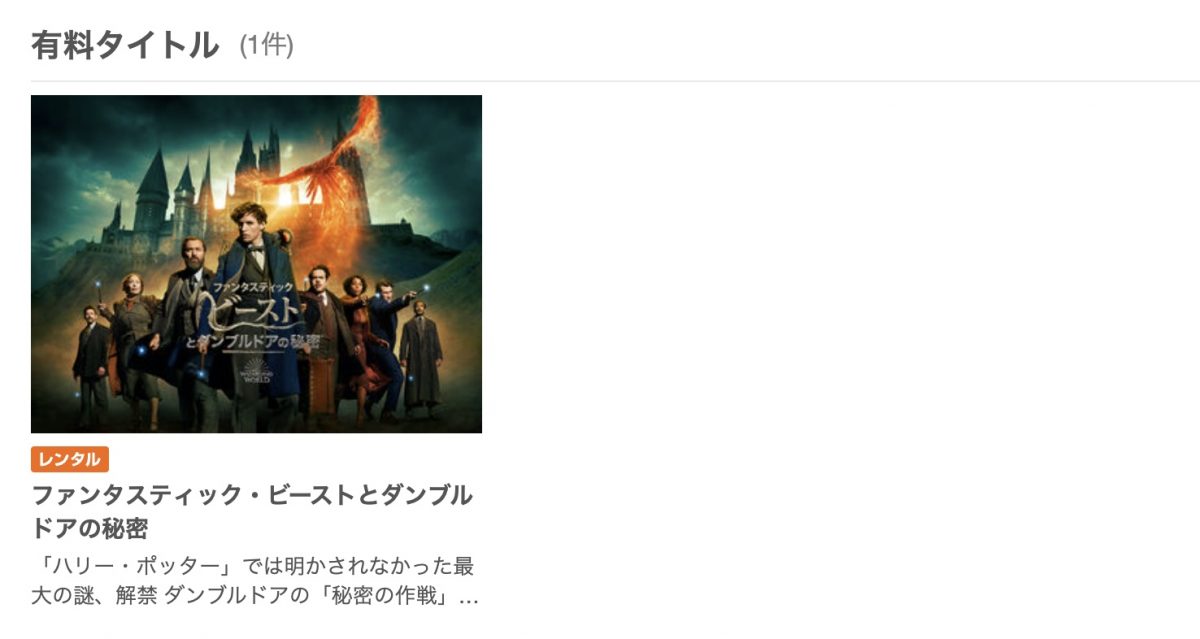Image resolution: width=1200 pixels, height=639 pixels.
Task: Select the 有料タイトル section heading
Action: pos(125,45)
